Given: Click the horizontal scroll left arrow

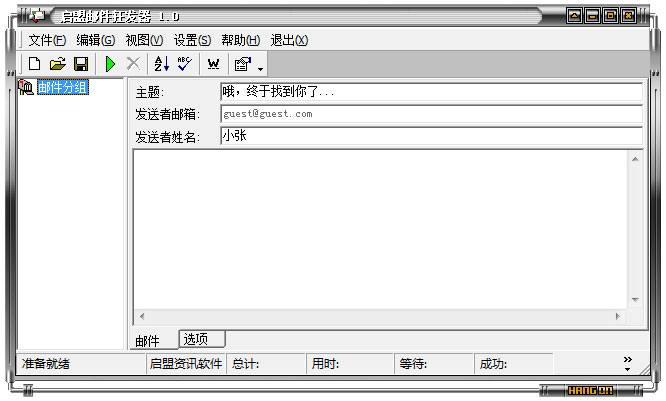Looking at the screenshot, I should tap(142, 316).
